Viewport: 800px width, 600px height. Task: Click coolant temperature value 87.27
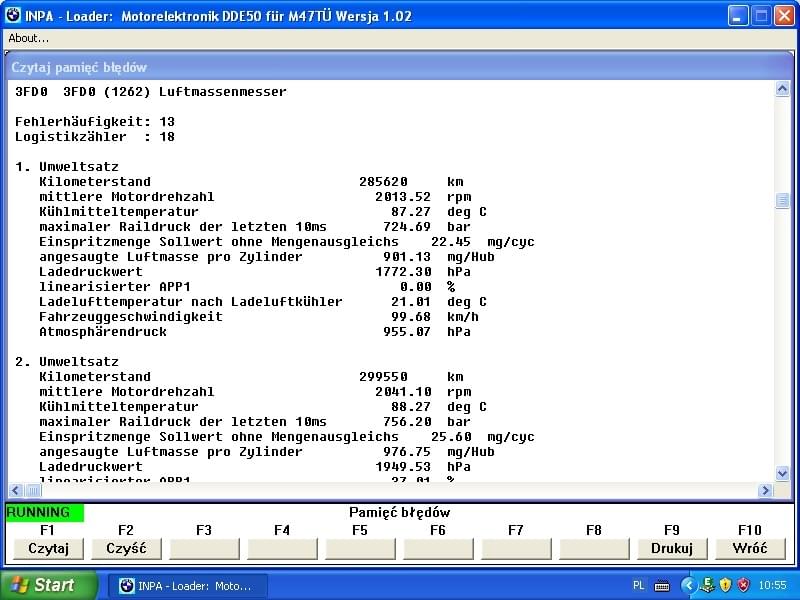tap(411, 212)
